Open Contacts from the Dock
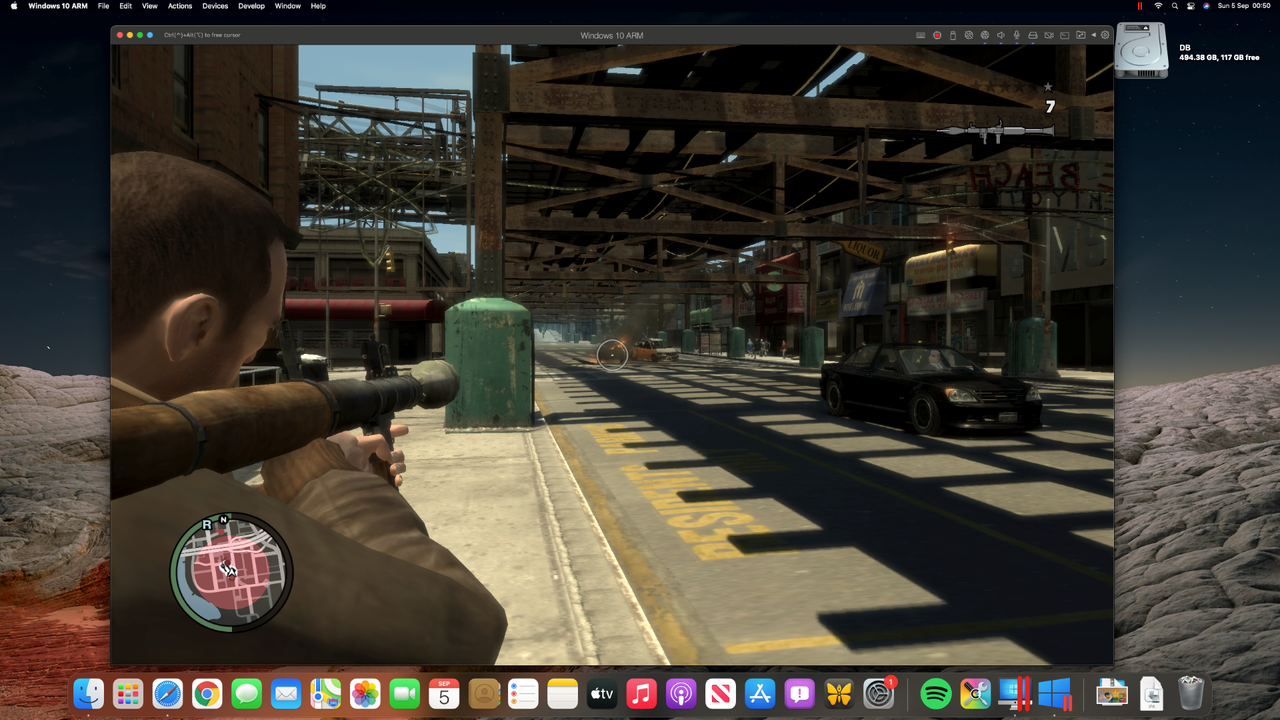This screenshot has height=720, width=1280. (x=484, y=693)
